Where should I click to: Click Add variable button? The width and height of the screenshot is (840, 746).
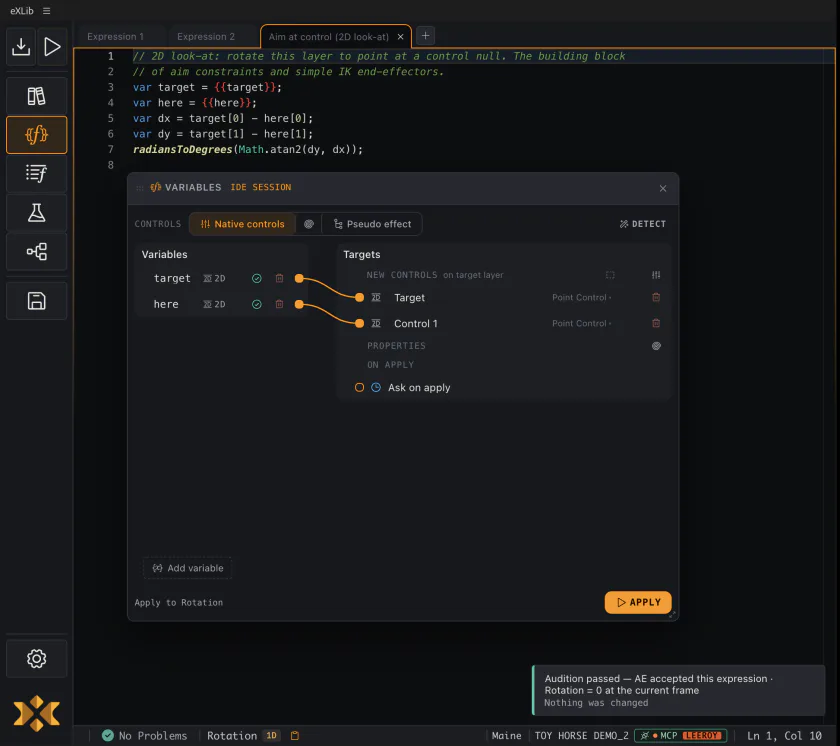[188, 568]
